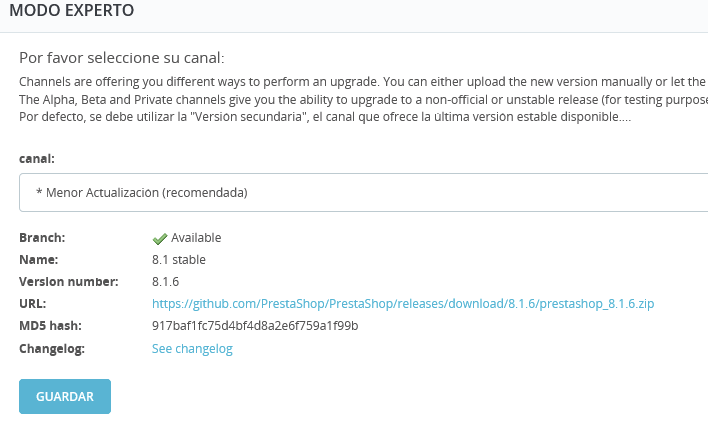708x423 pixels.
Task: Click the "canal:" field label
Action: click(x=37, y=158)
